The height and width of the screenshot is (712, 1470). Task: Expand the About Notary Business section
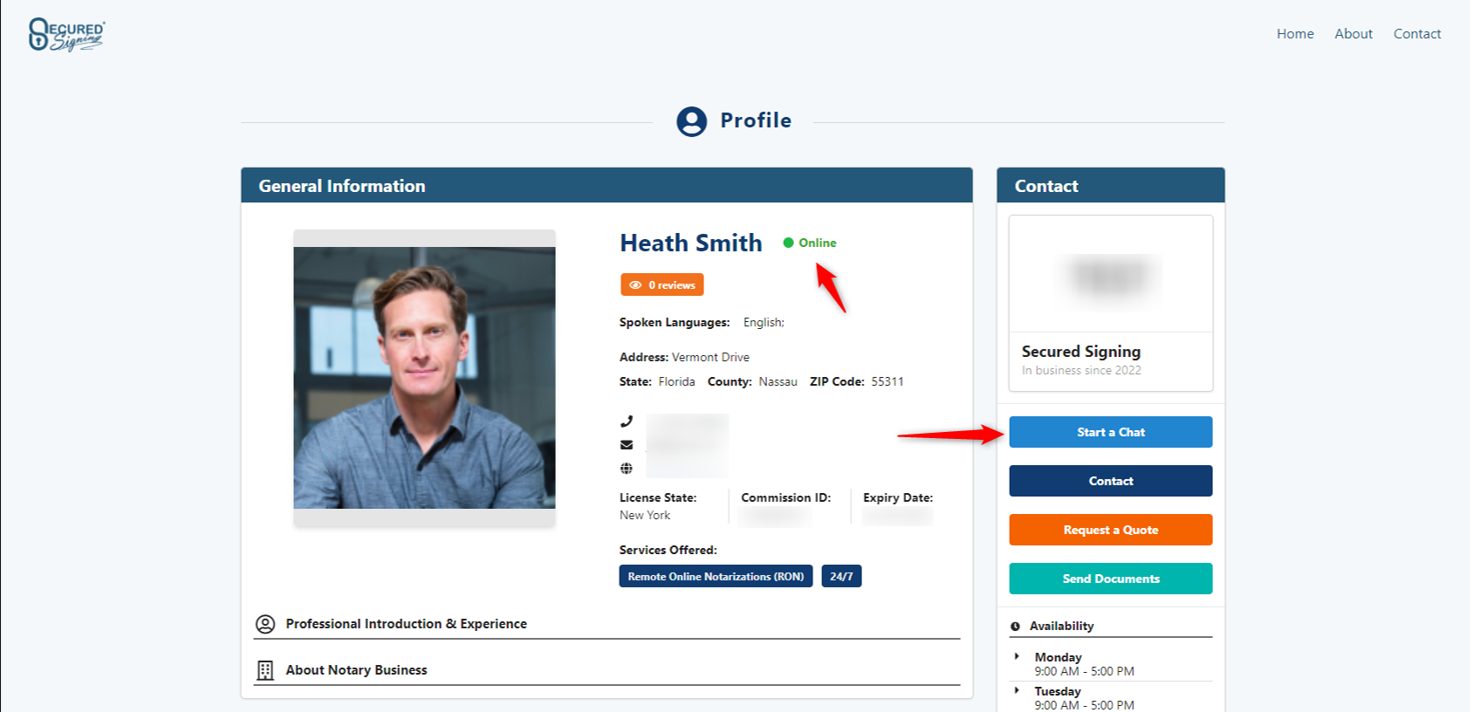click(356, 670)
